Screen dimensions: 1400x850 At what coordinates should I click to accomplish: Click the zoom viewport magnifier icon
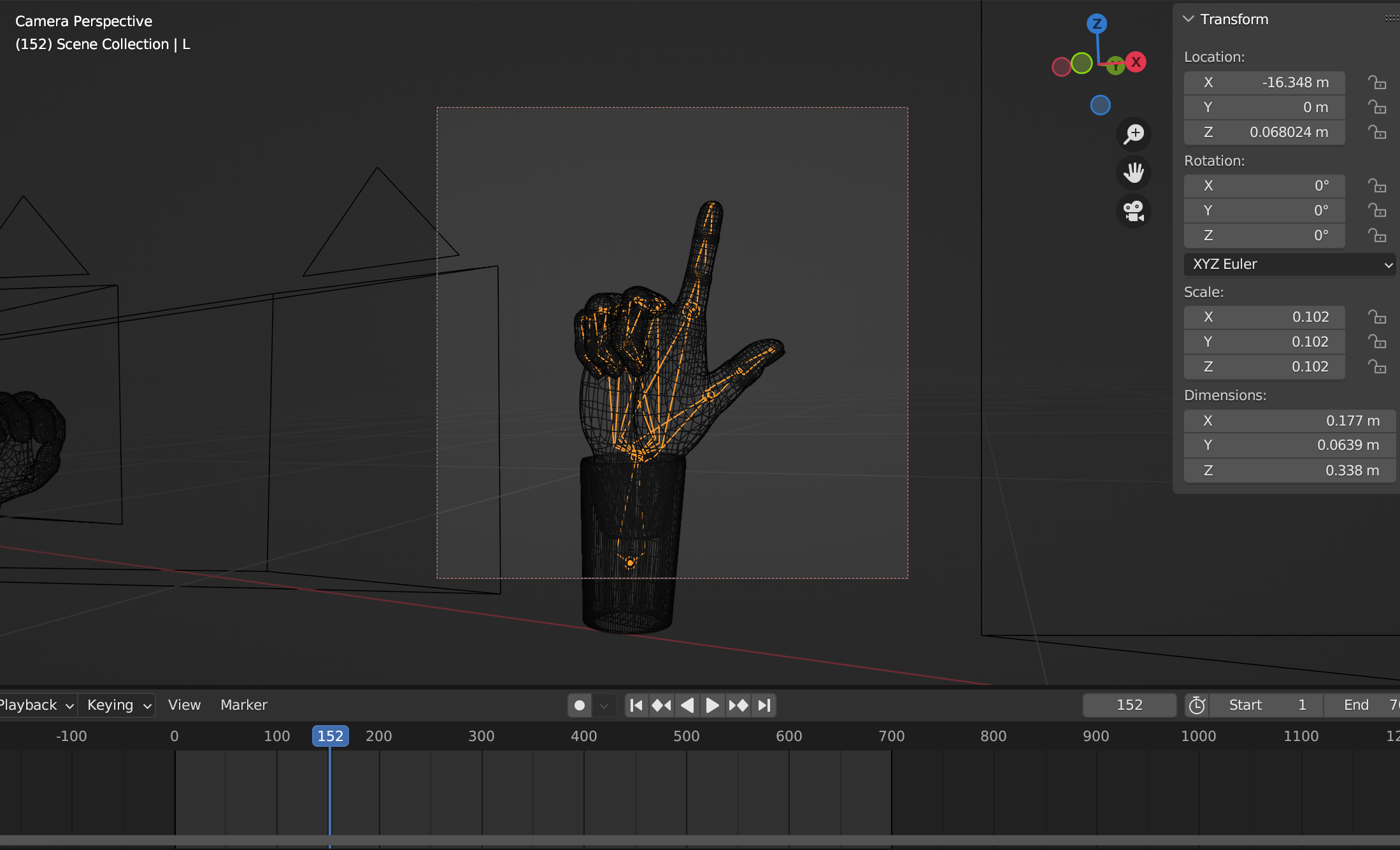(x=1134, y=134)
